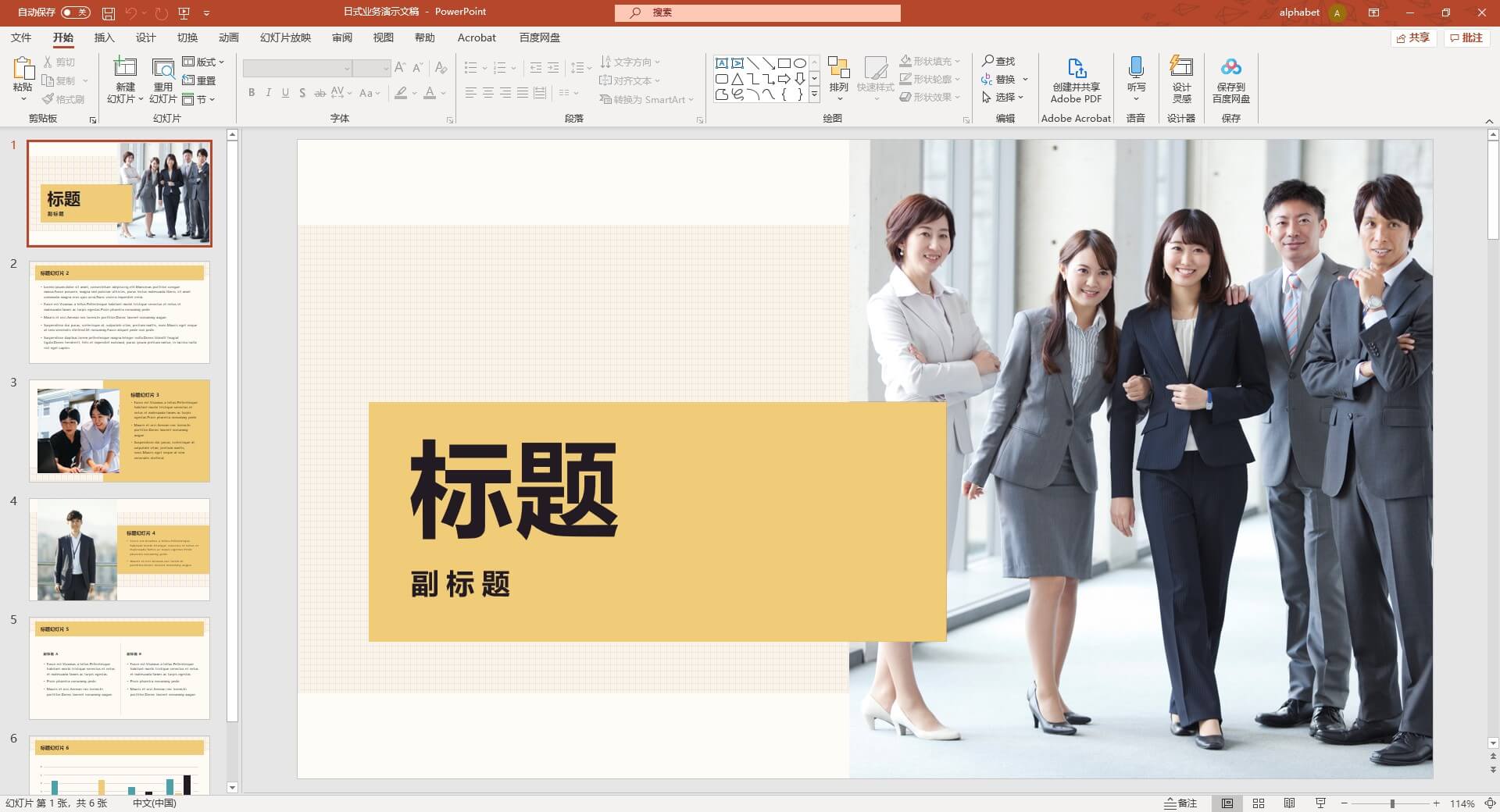Image resolution: width=1500 pixels, height=812 pixels.
Task: Switch to the 设计 ribbon tab
Action: coord(145,37)
